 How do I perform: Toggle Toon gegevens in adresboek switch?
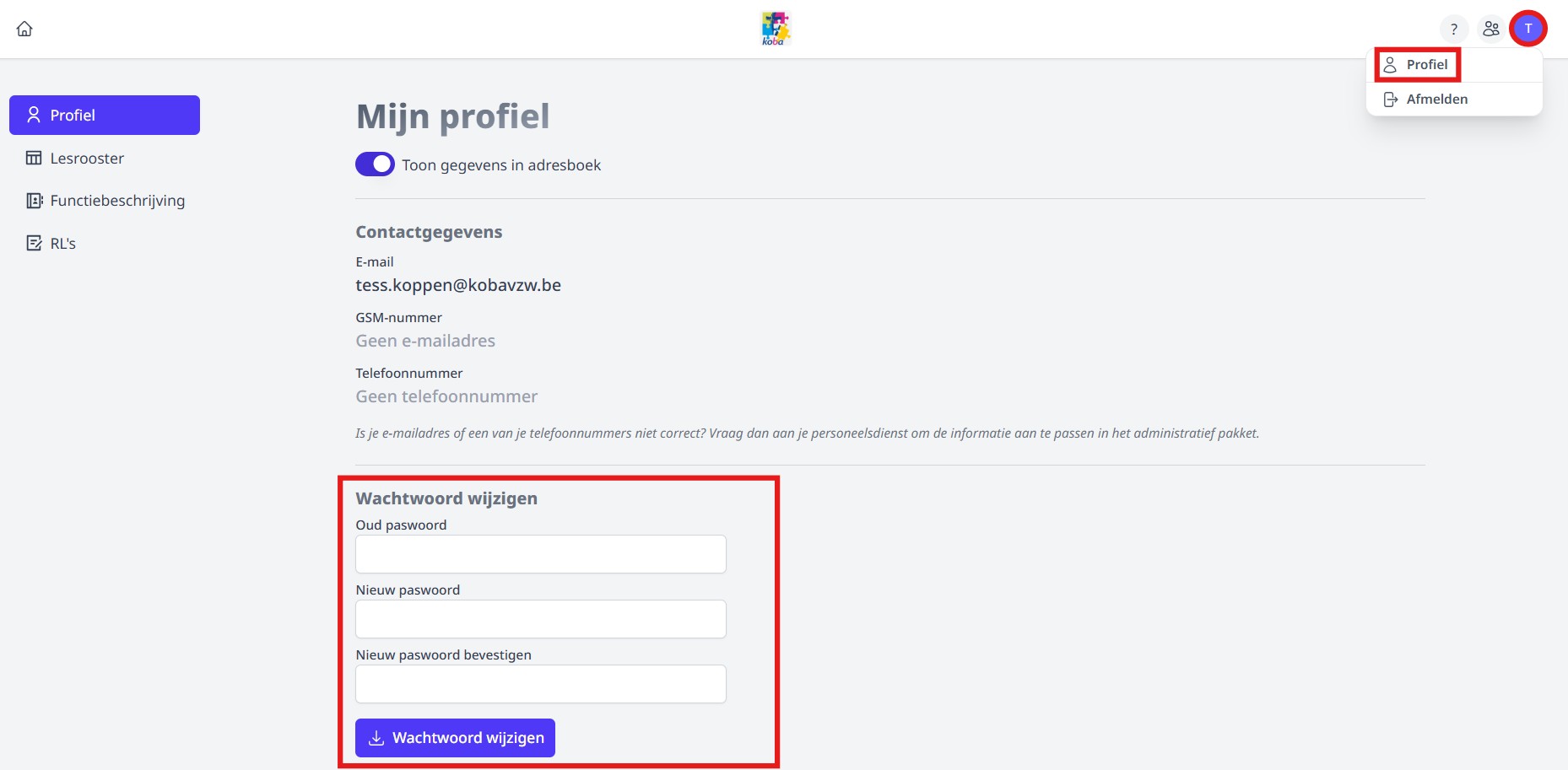coord(375,164)
